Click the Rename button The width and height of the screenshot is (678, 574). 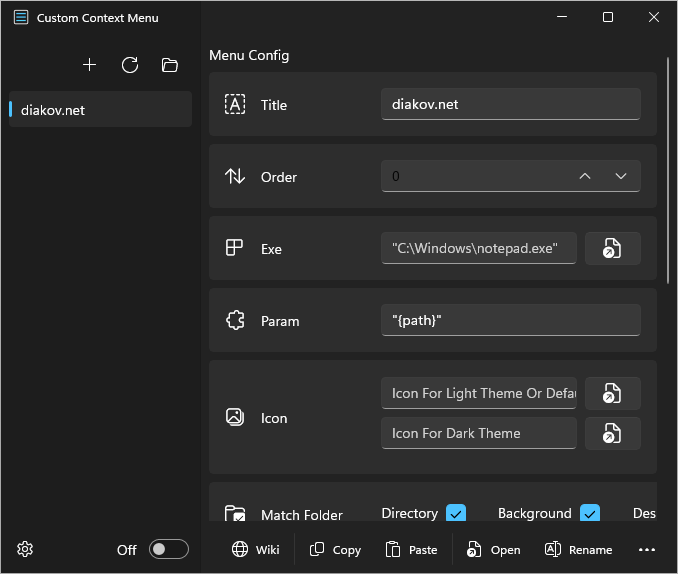click(578, 549)
